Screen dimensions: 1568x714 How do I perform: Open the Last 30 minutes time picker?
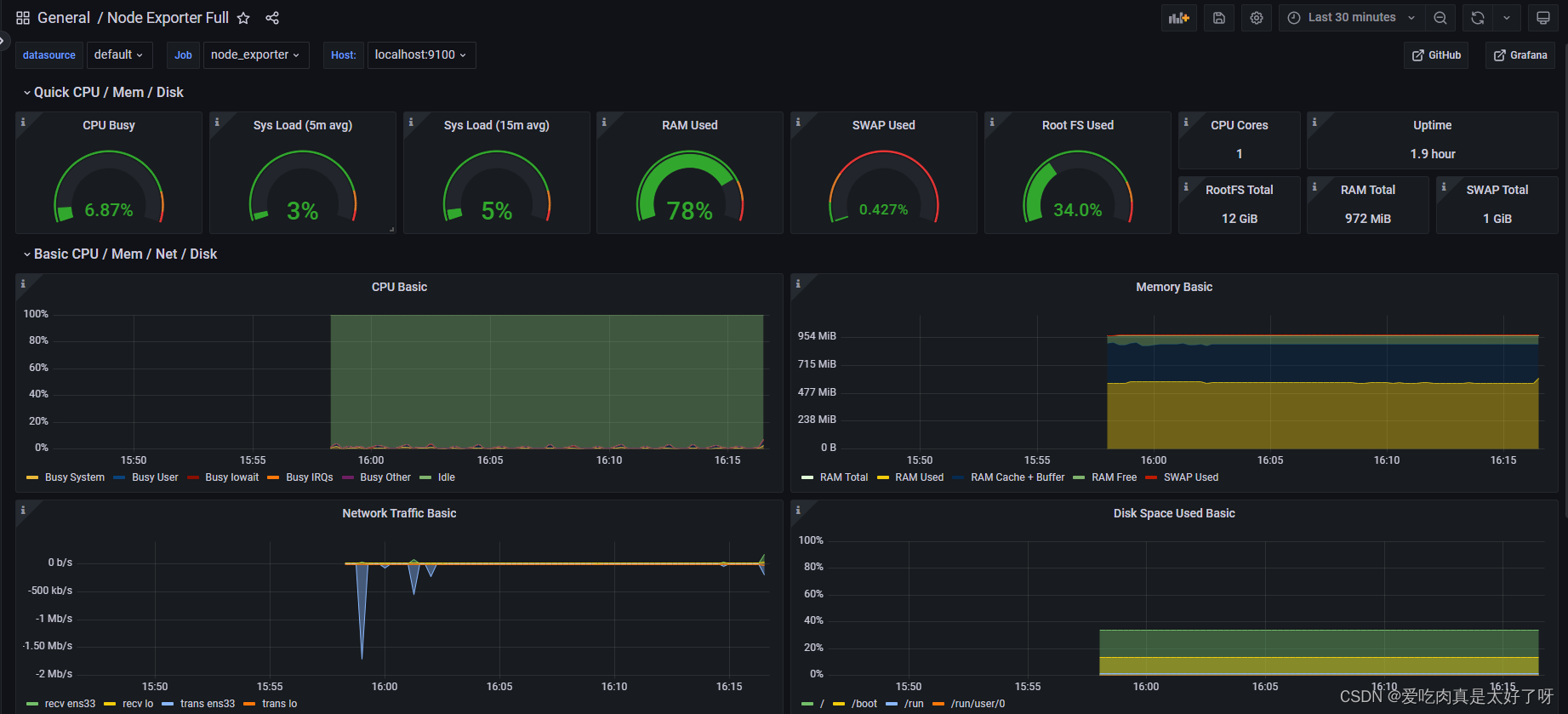coord(1352,18)
